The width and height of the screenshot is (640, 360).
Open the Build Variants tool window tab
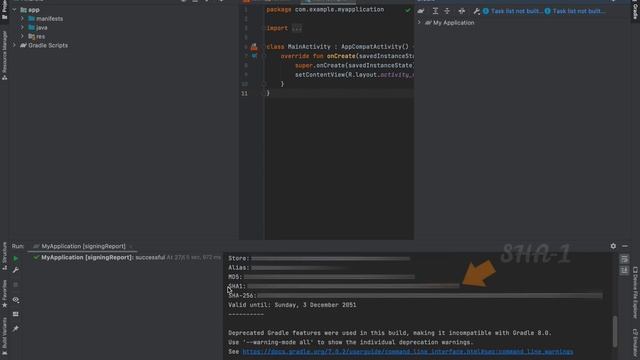4,336
